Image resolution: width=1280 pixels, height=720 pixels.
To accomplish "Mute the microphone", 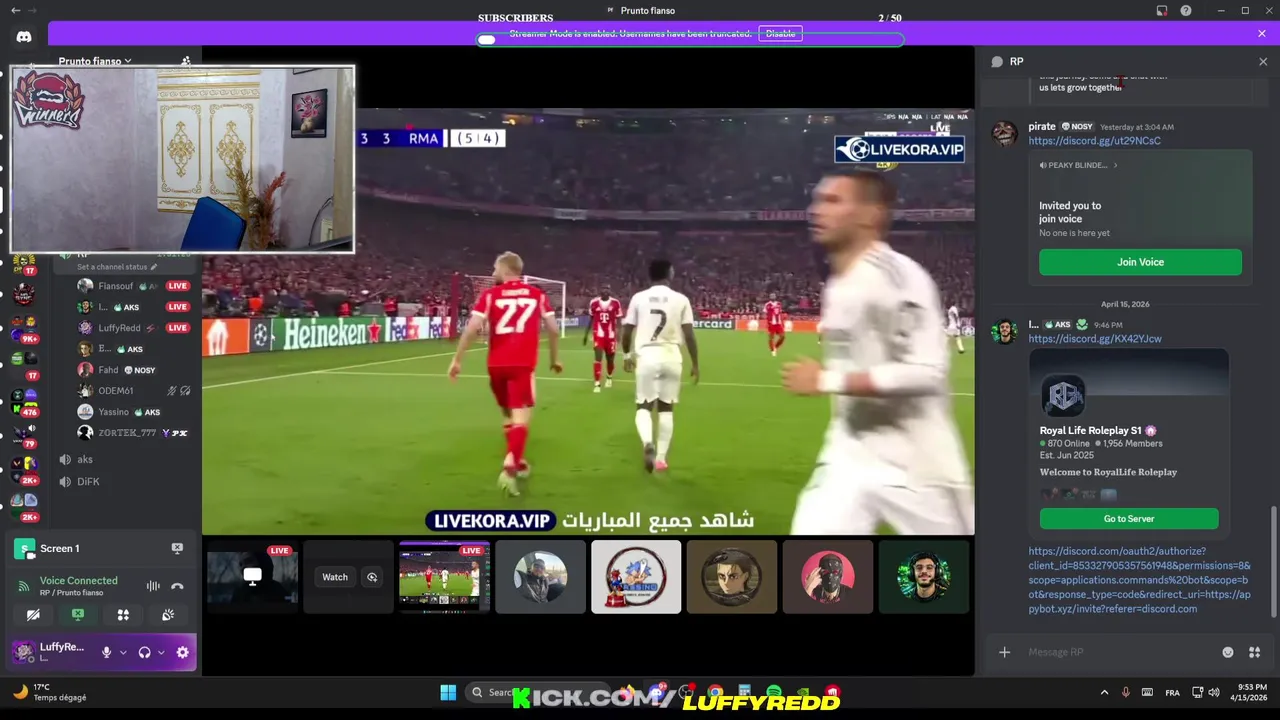I will (106, 652).
